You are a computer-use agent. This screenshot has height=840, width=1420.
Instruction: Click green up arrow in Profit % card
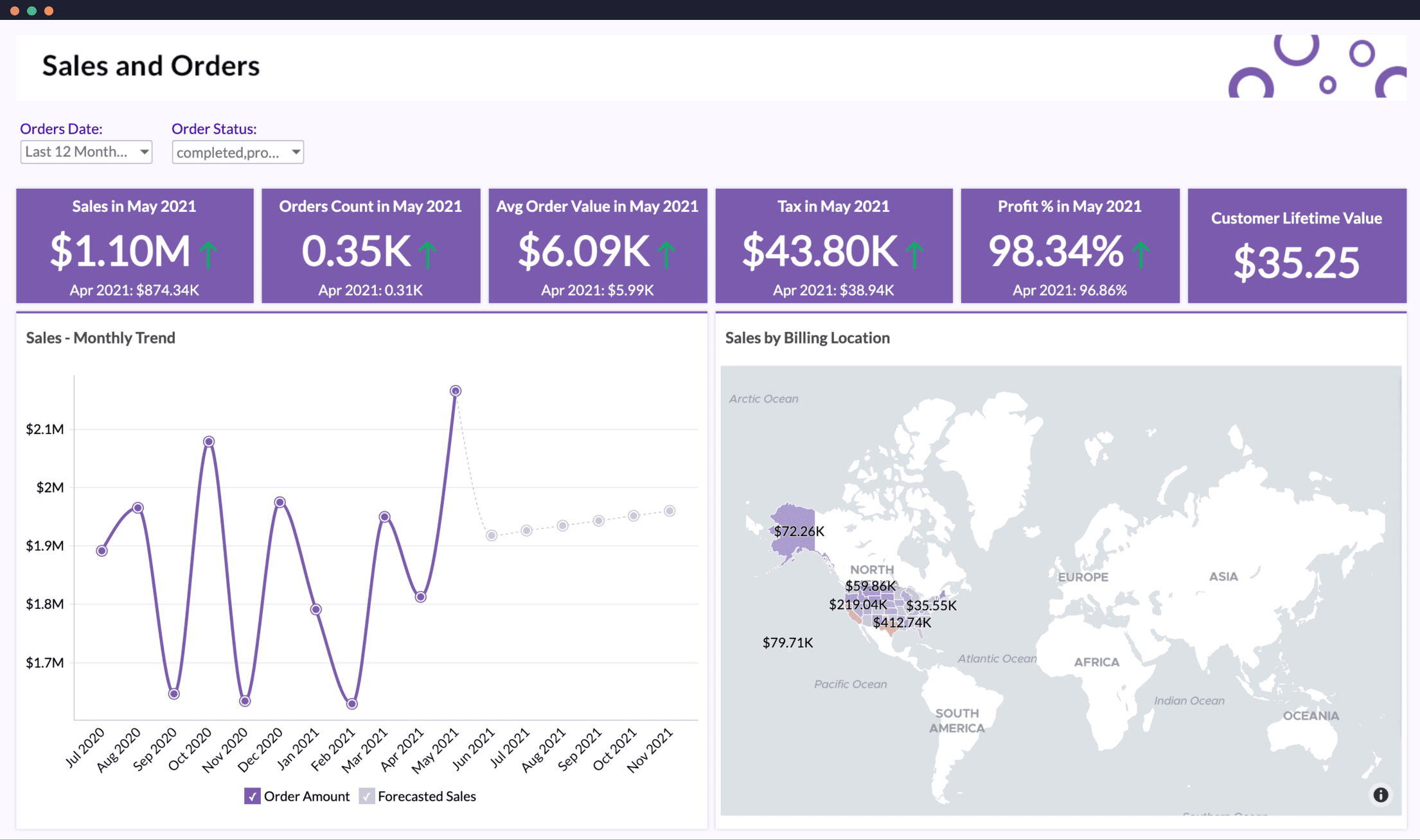(1140, 254)
